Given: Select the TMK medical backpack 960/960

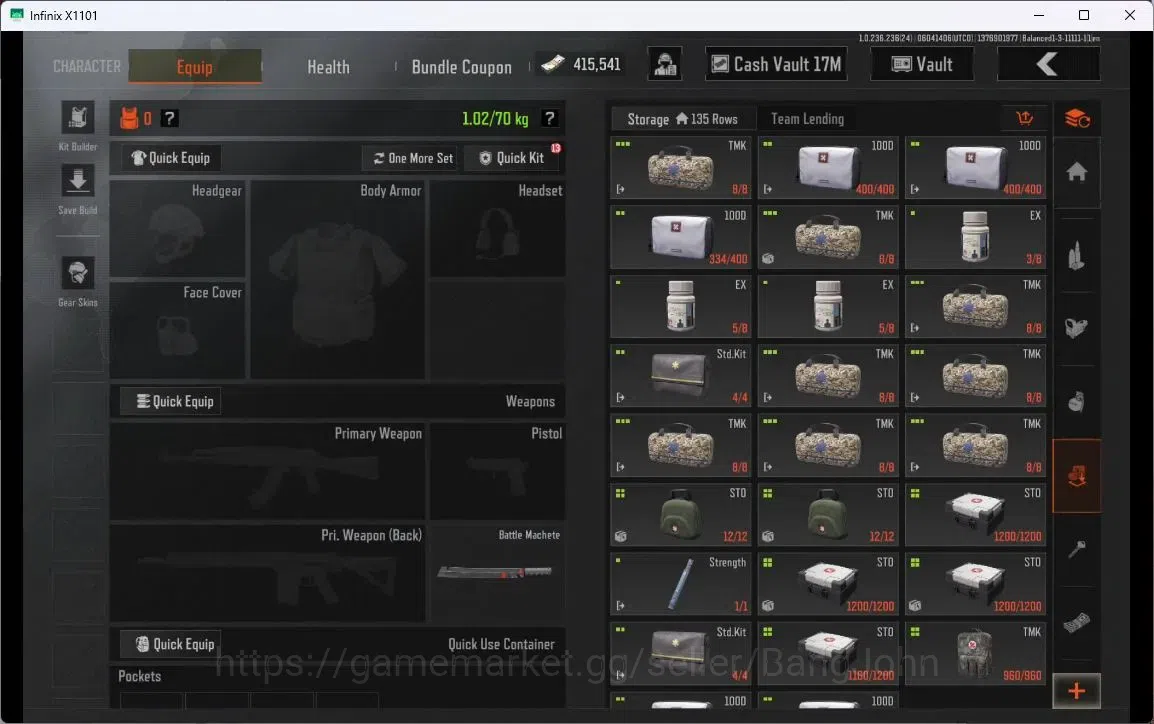Looking at the screenshot, I should (975, 653).
